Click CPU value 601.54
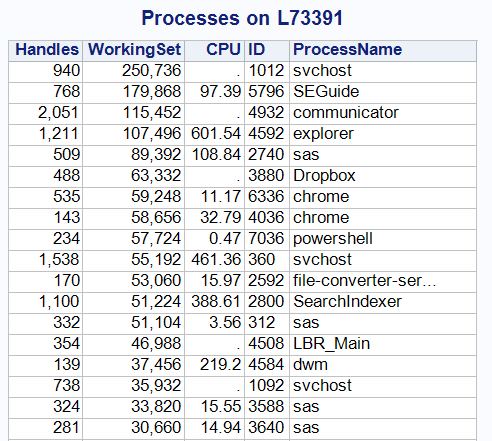Viewport: 492px width, 441px height. click(216, 134)
